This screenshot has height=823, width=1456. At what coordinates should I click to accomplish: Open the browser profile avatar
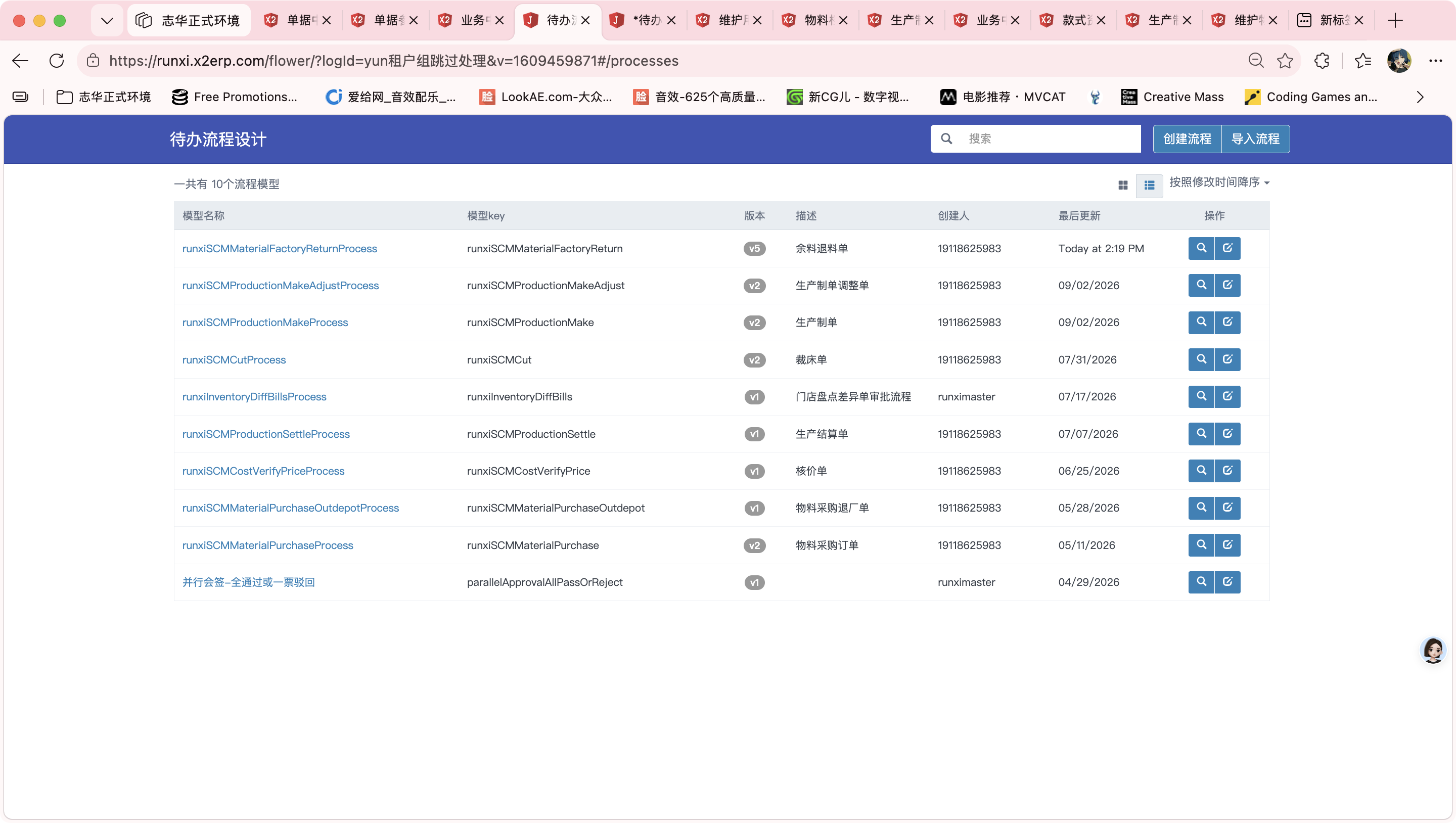click(x=1399, y=61)
